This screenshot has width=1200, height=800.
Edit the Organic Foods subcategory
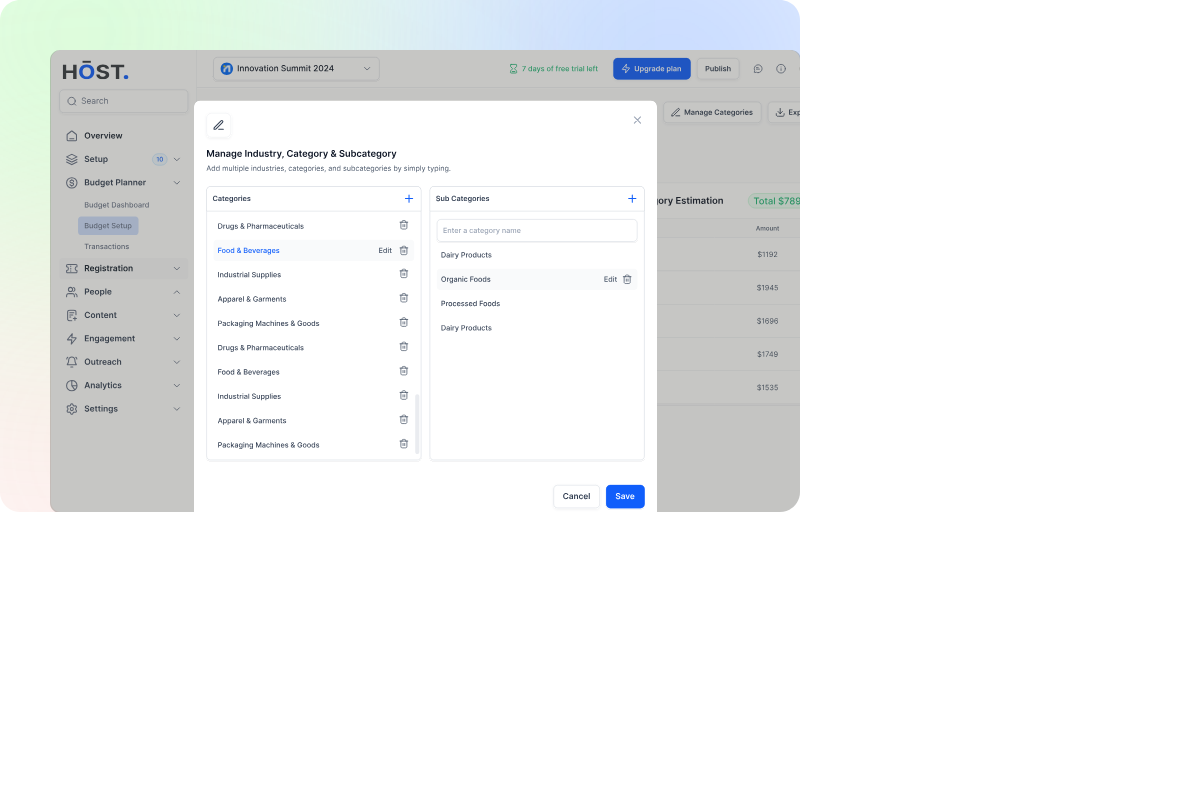(610, 279)
